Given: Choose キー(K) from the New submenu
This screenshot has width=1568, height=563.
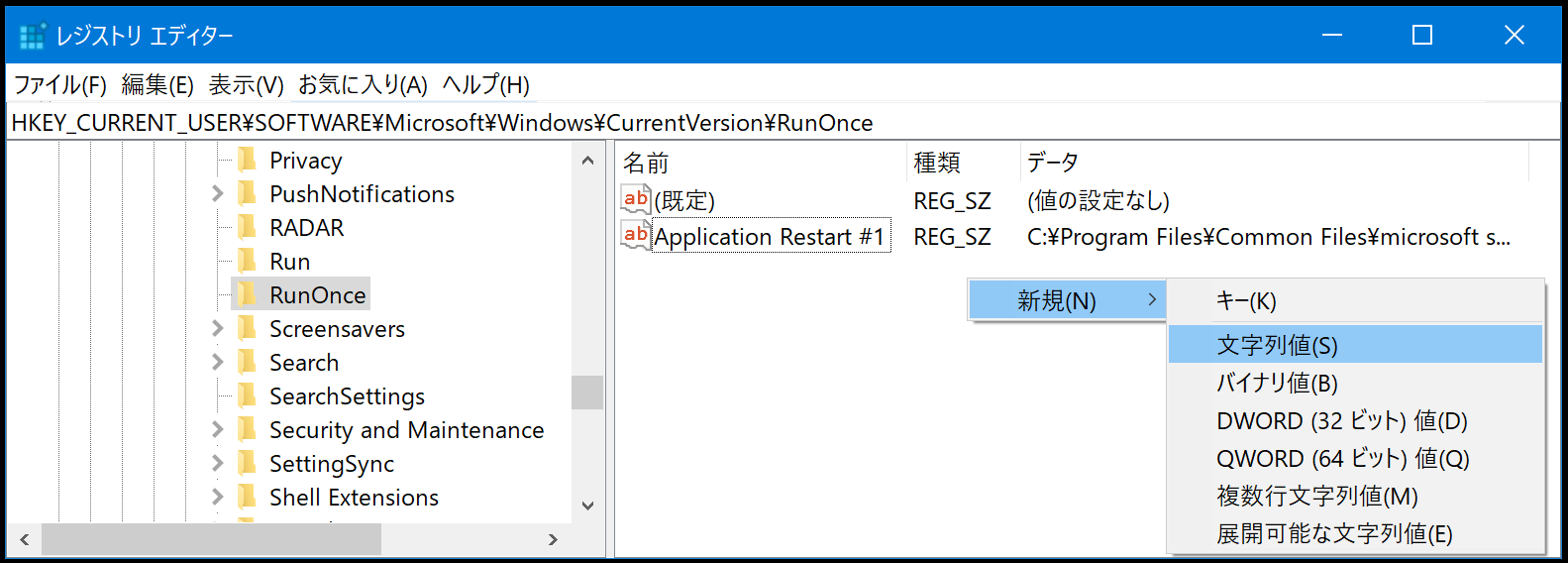Looking at the screenshot, I should pyautogui.click(x=1355, y=300).
